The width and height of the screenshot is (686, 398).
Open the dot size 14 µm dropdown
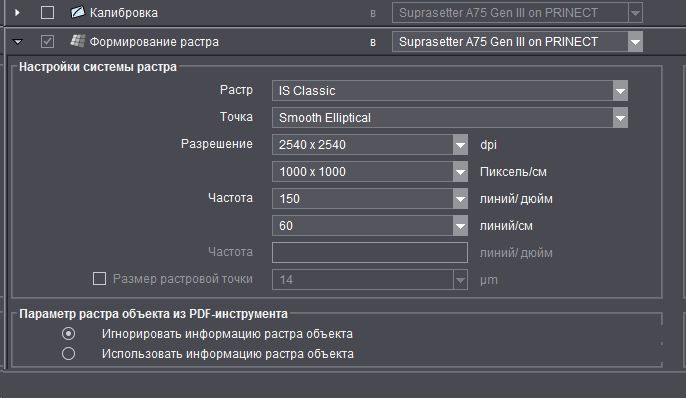tap(460, 280)
